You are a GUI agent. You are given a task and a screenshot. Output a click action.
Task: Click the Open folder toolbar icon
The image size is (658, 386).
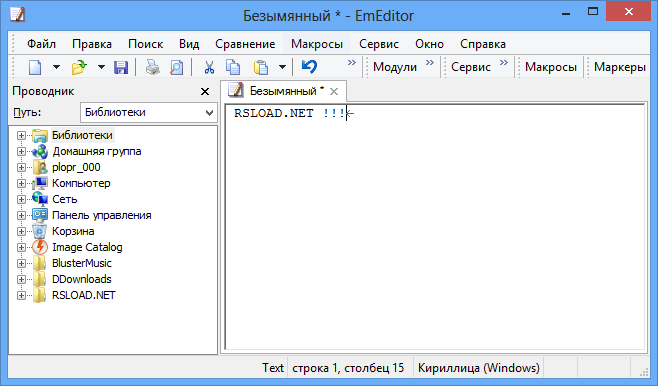coord(79,67)
